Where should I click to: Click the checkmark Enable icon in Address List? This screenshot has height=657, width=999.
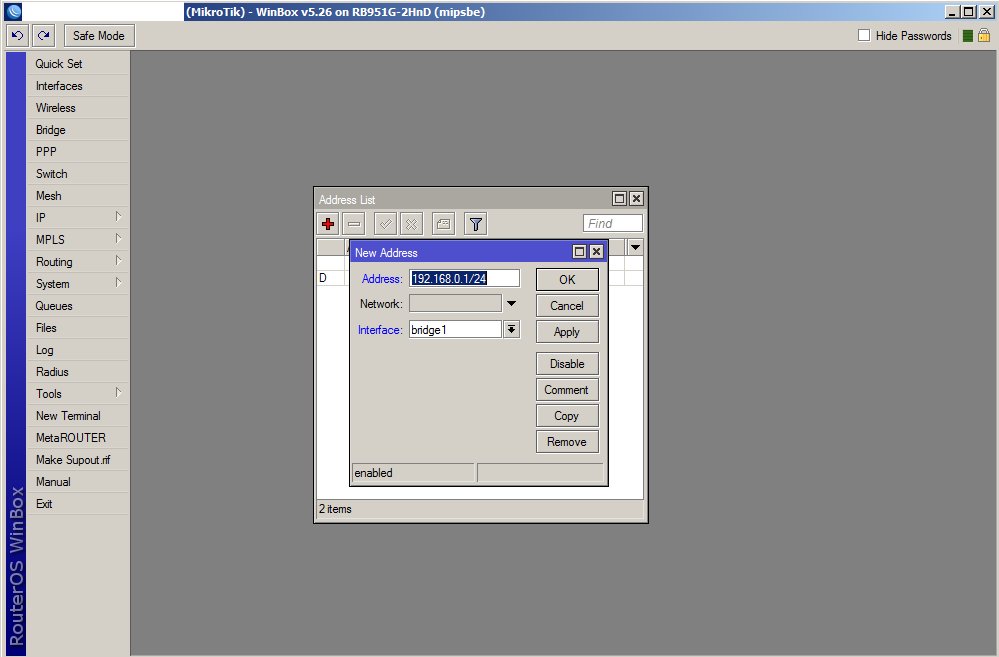pos(385,224)
